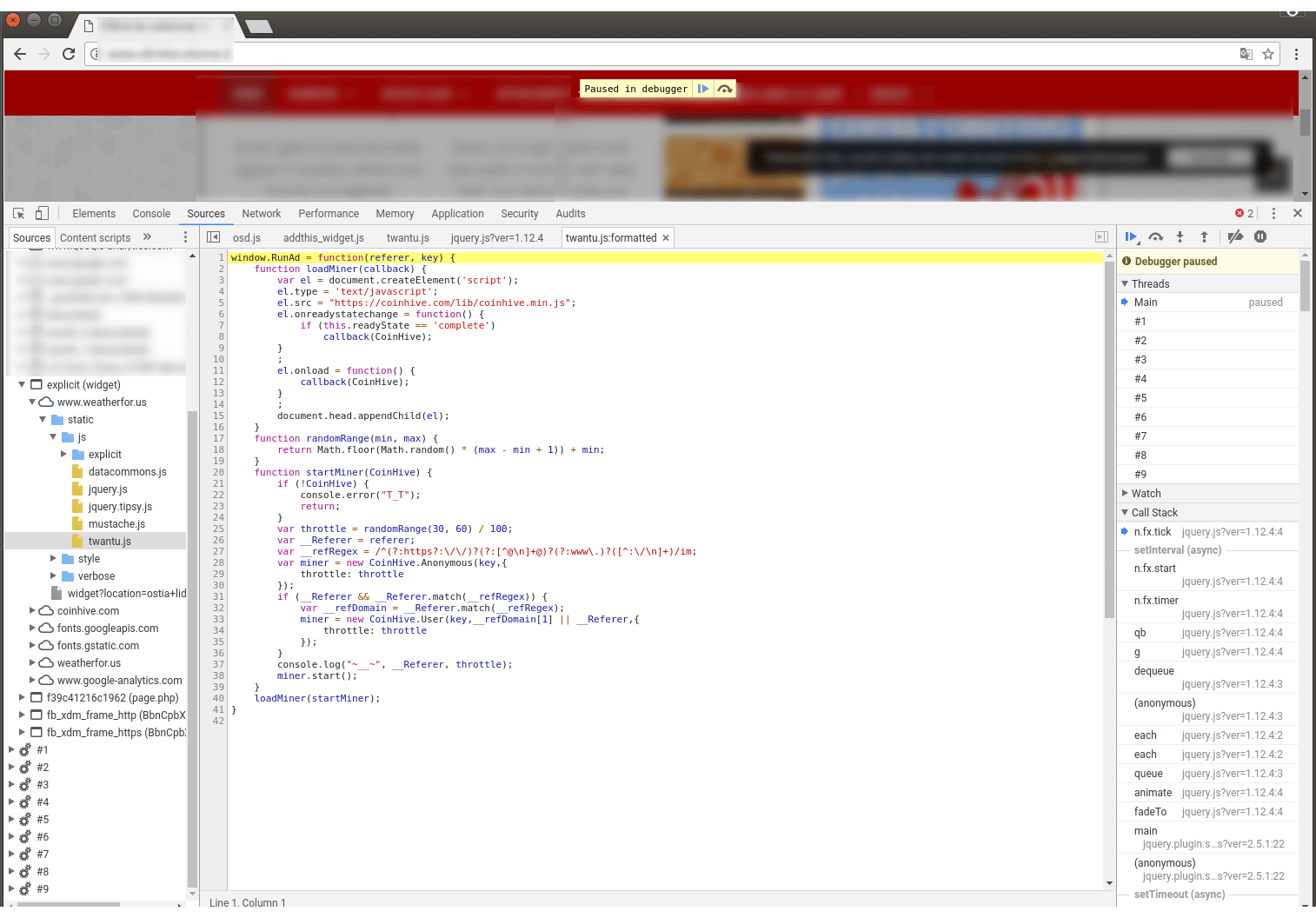Open the translate page icon

[x=1246, y=54]
